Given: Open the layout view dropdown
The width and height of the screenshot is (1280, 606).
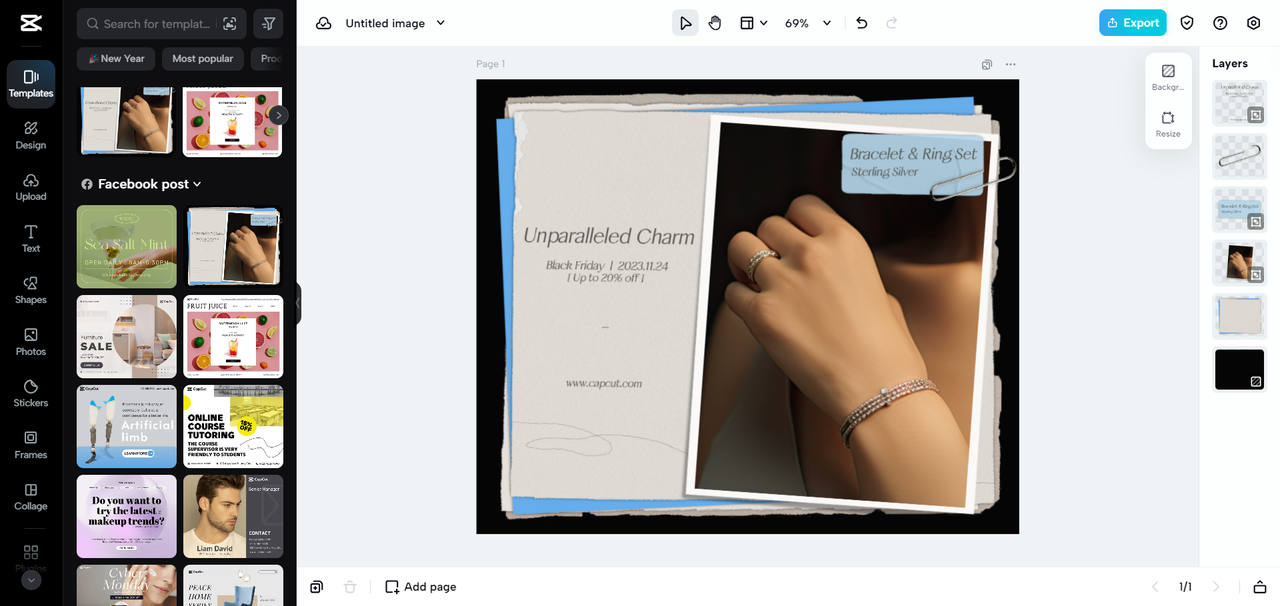Looking at the screenshot, I should click(x=753, y=23).
